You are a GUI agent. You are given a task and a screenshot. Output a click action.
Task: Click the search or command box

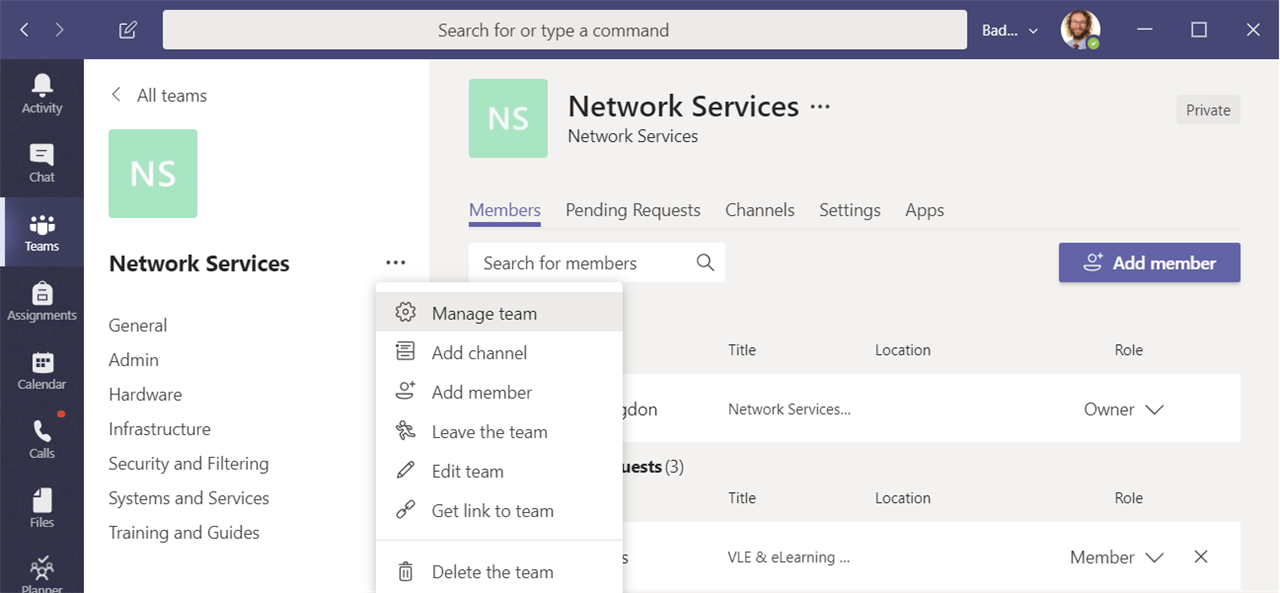(565, 30)
